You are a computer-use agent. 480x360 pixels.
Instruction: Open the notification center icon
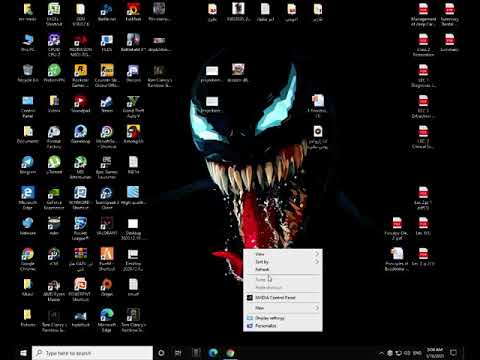point(454,353)
